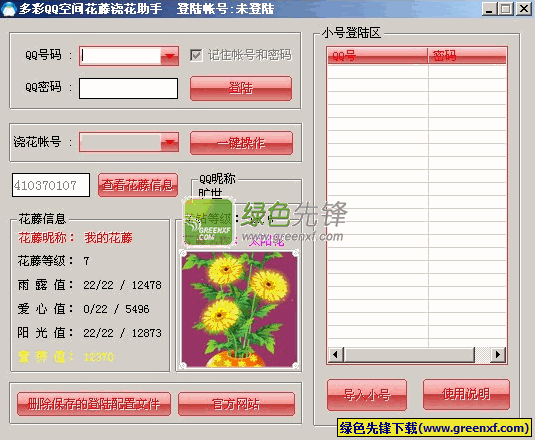Maximize the window

point(506,9)
